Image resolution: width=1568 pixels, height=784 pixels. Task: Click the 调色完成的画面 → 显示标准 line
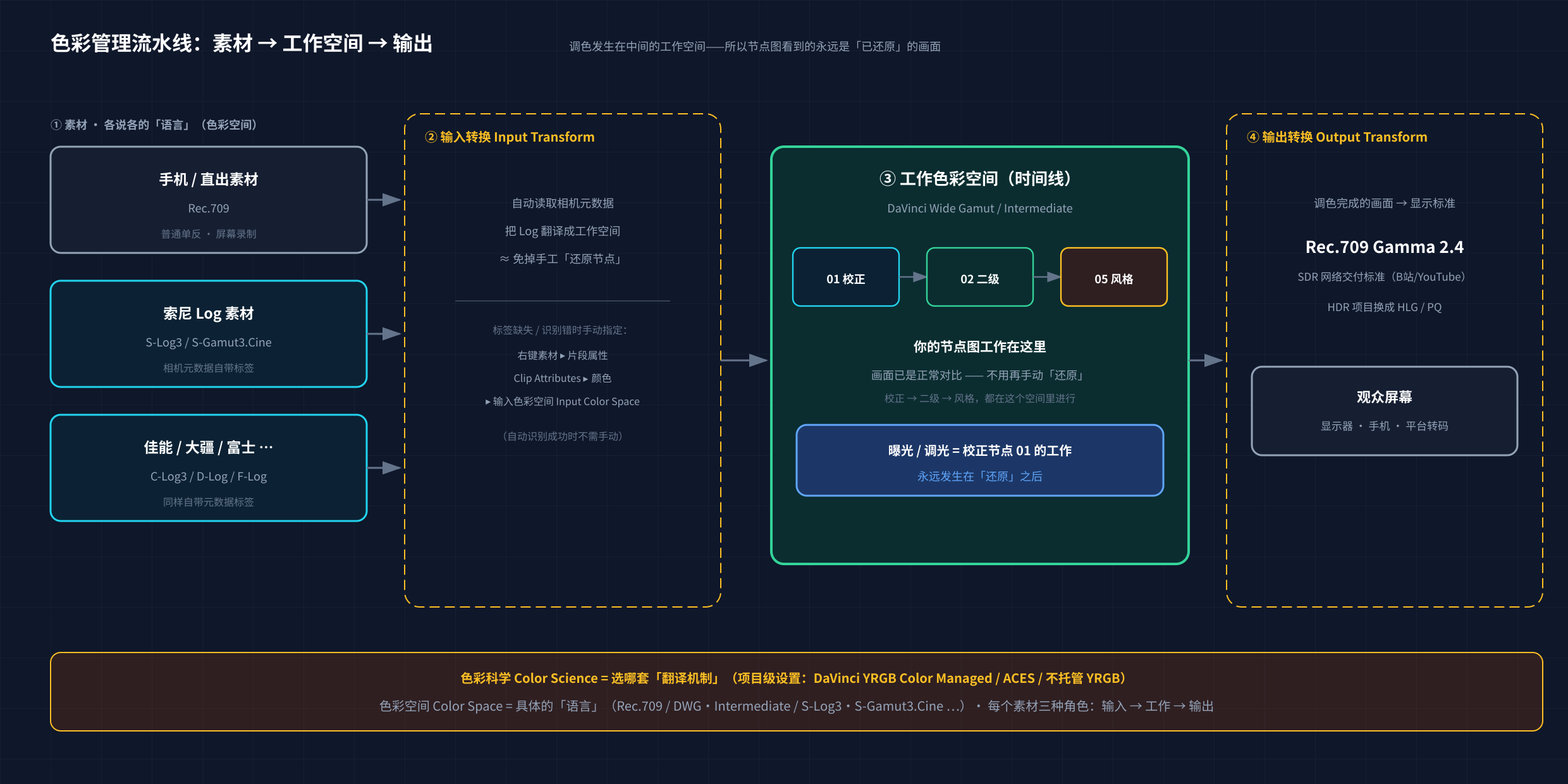[x=1385, y=204]
